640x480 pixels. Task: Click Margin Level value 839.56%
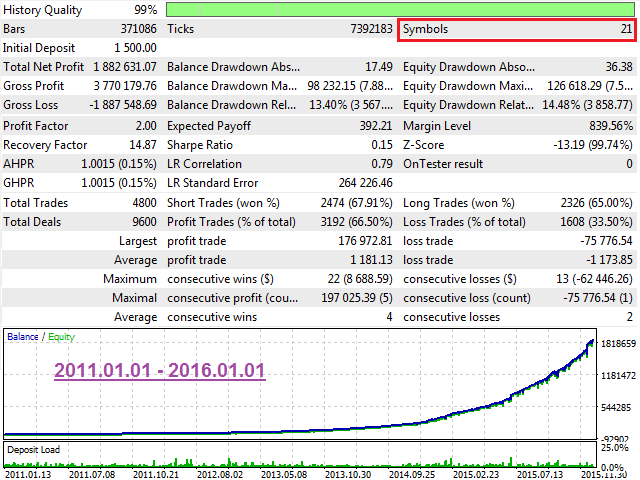[611, 126]
